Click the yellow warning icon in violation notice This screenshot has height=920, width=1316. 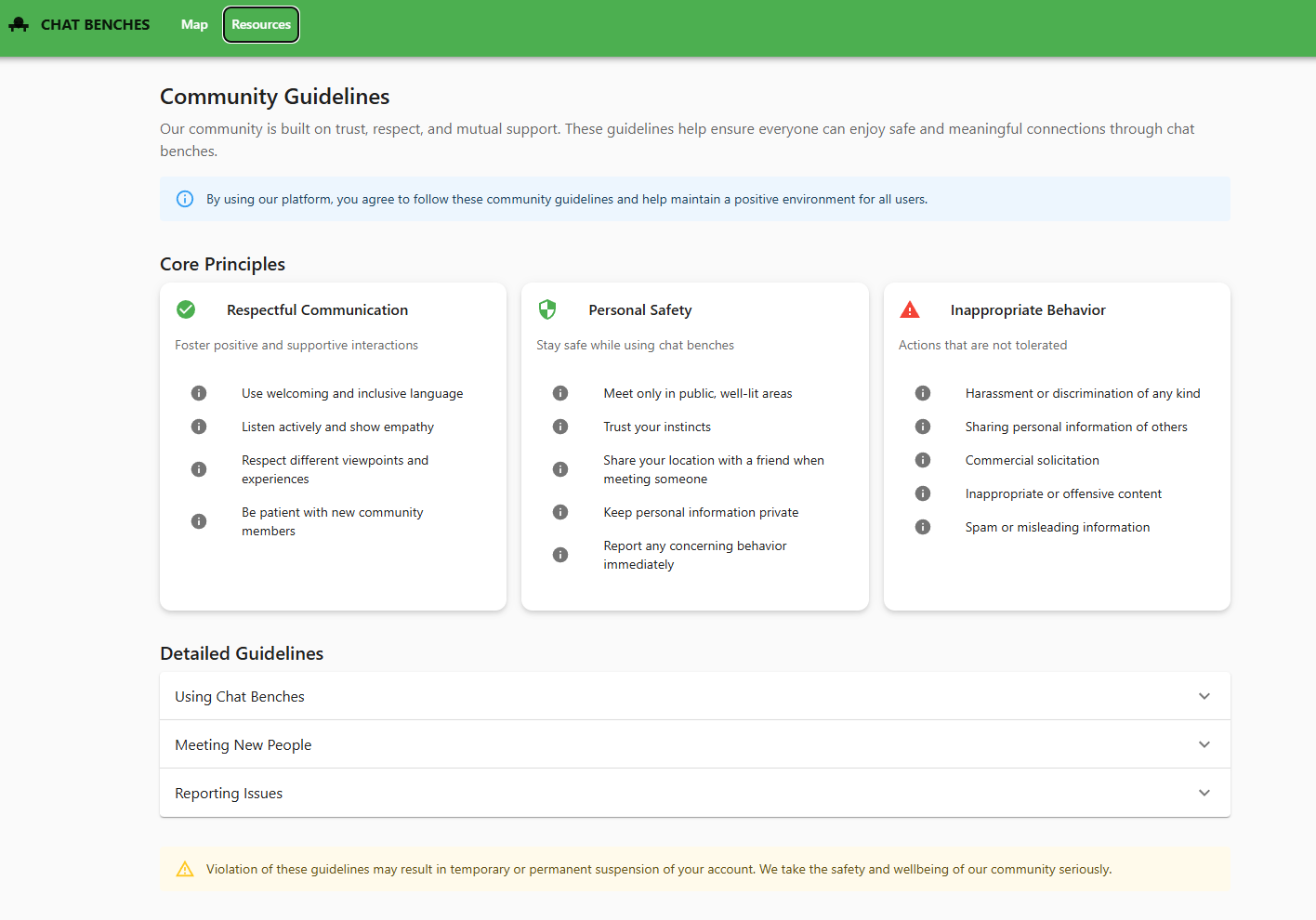[185, 869]
